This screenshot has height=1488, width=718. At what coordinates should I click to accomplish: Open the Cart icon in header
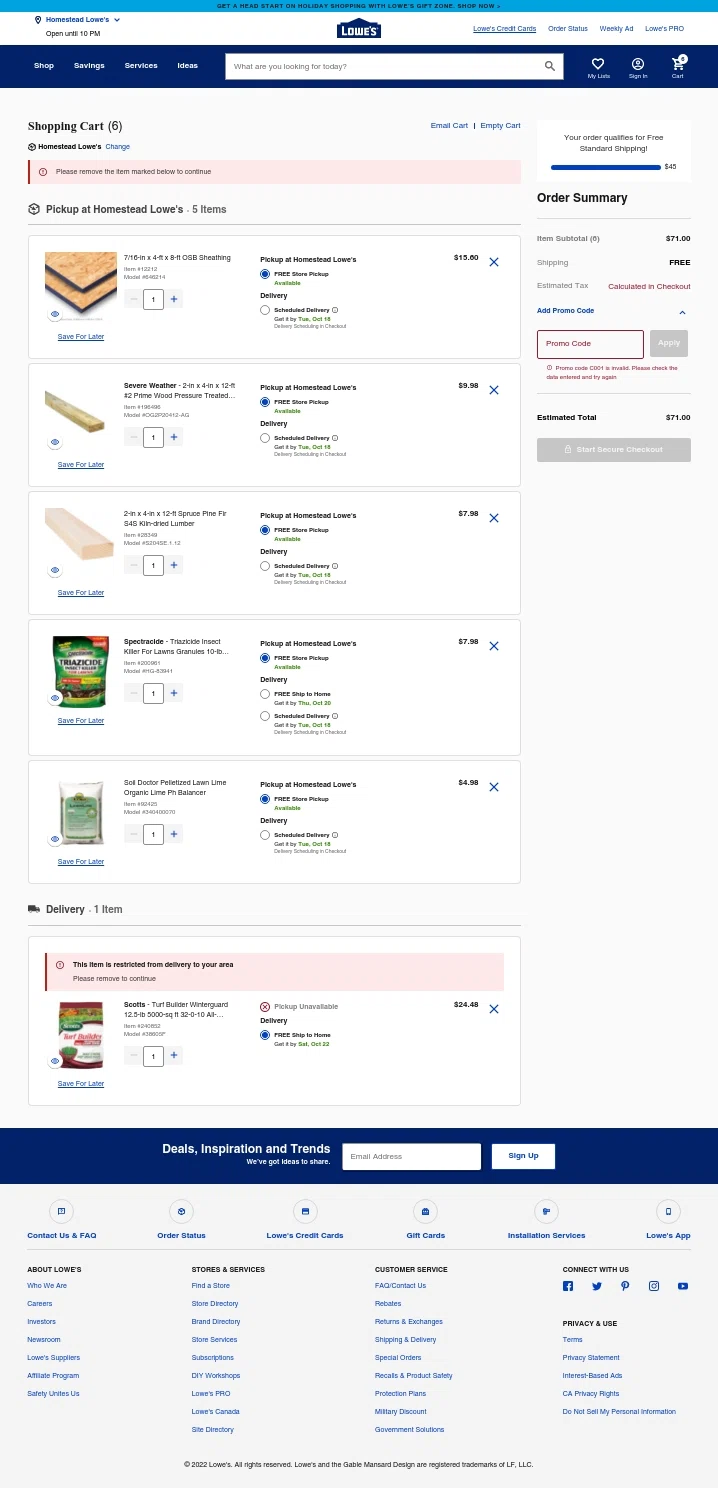(678, 64)
